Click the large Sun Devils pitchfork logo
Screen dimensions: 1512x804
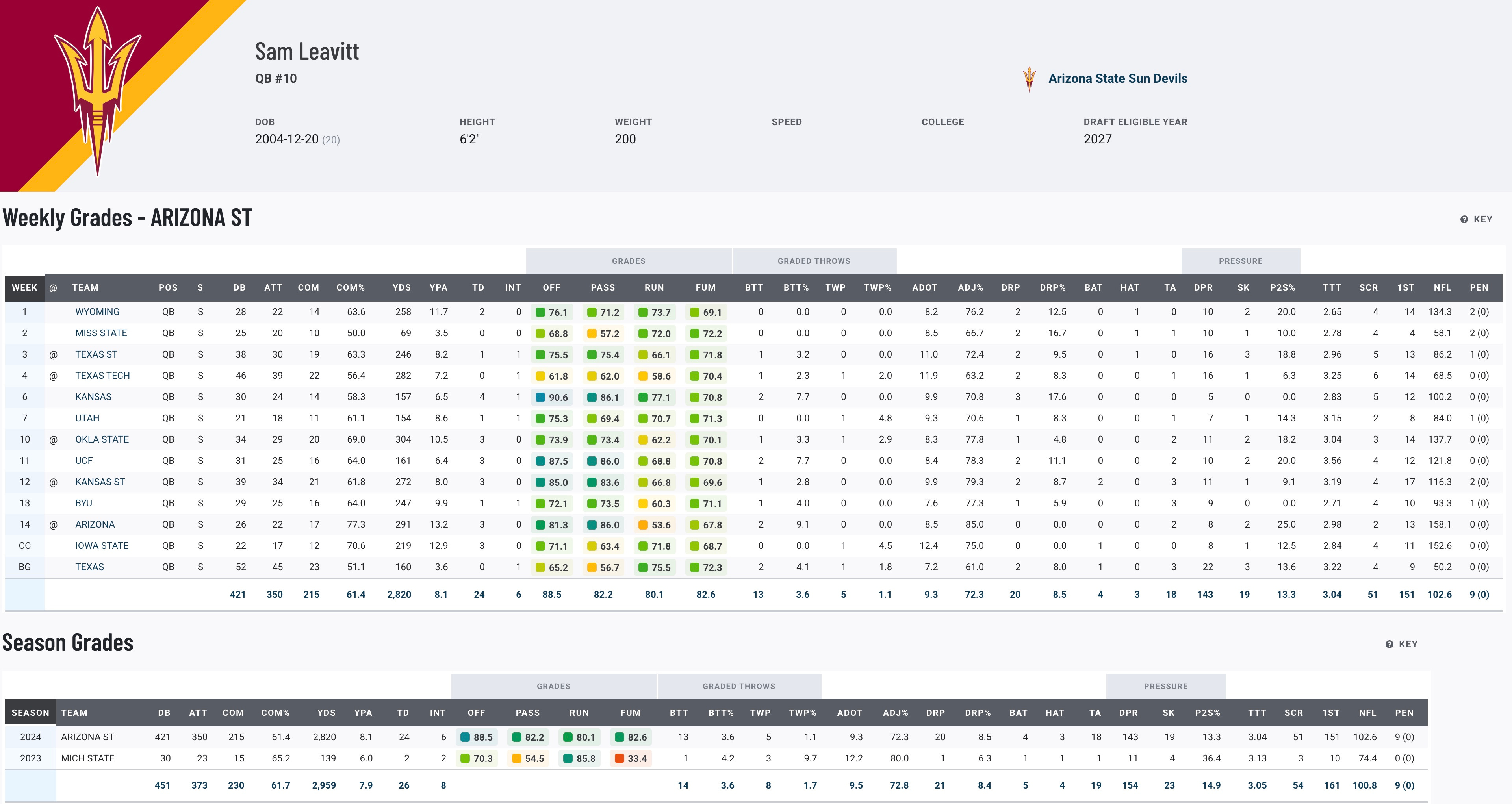click(x=97, y=91)
